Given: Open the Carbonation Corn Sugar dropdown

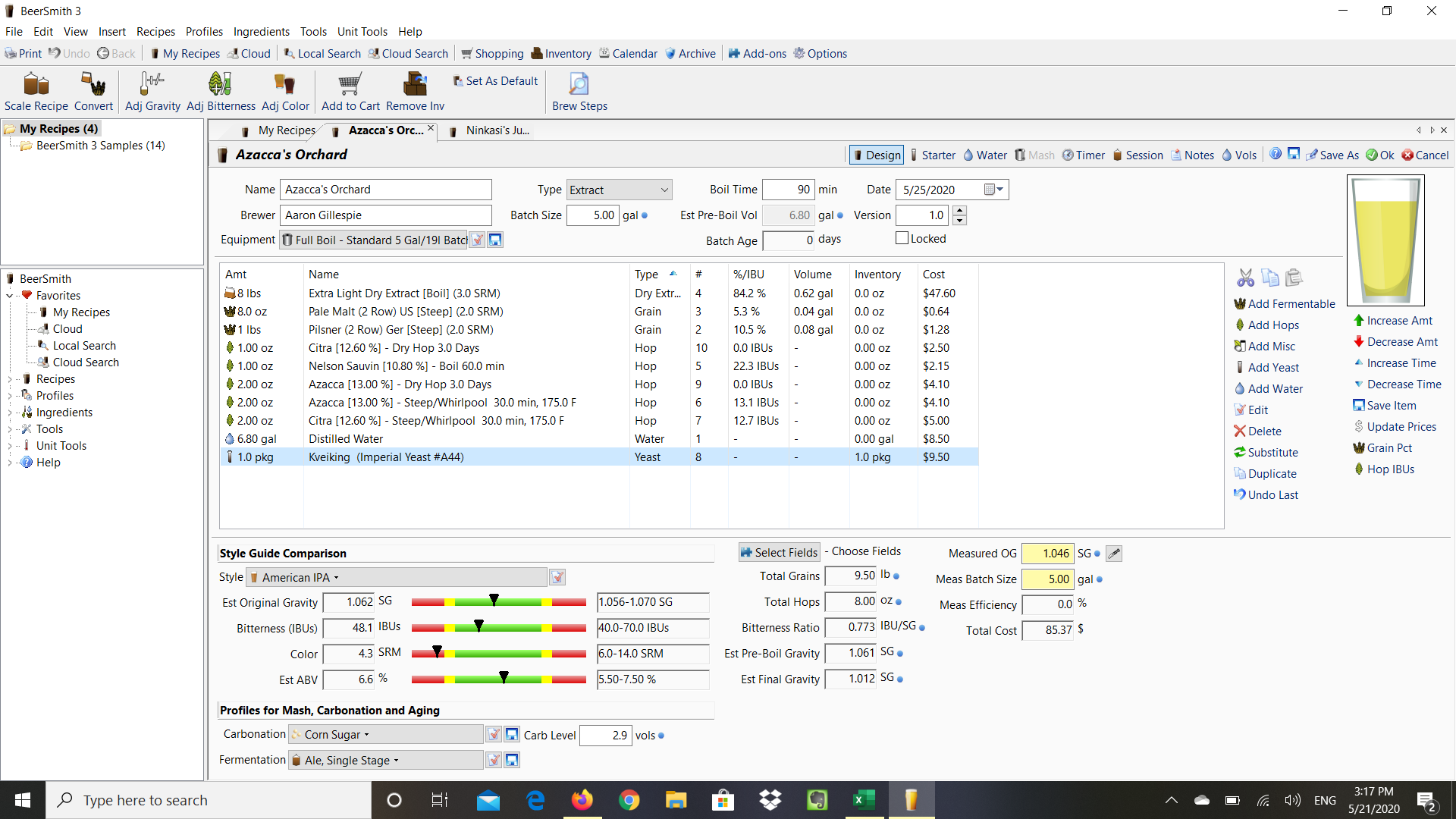Looking at the screenshot, I should pyautogui.click(x=385, y=734).
